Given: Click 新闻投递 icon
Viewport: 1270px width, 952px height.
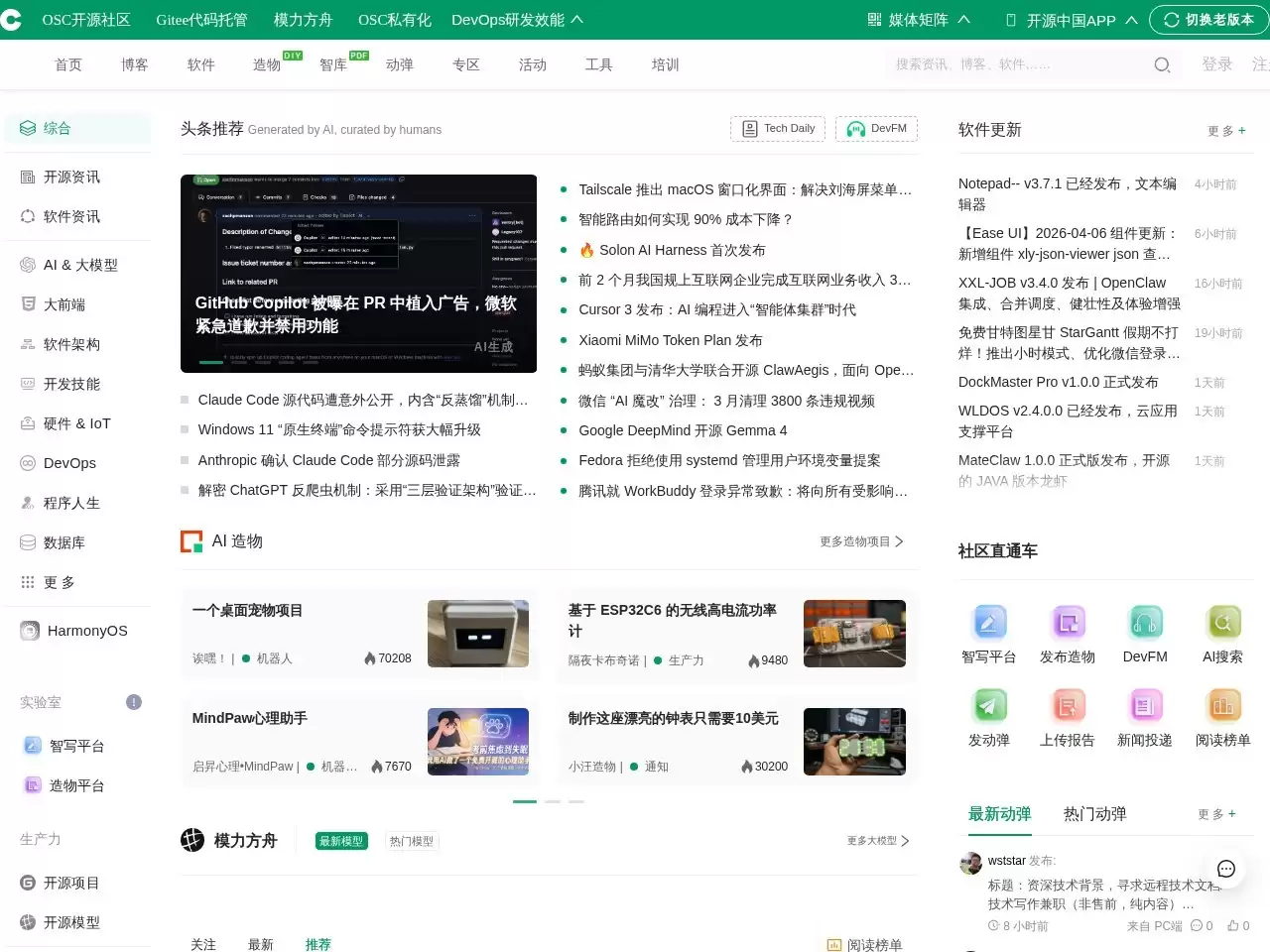Looking at the screenshot, I should [1145, 706].
